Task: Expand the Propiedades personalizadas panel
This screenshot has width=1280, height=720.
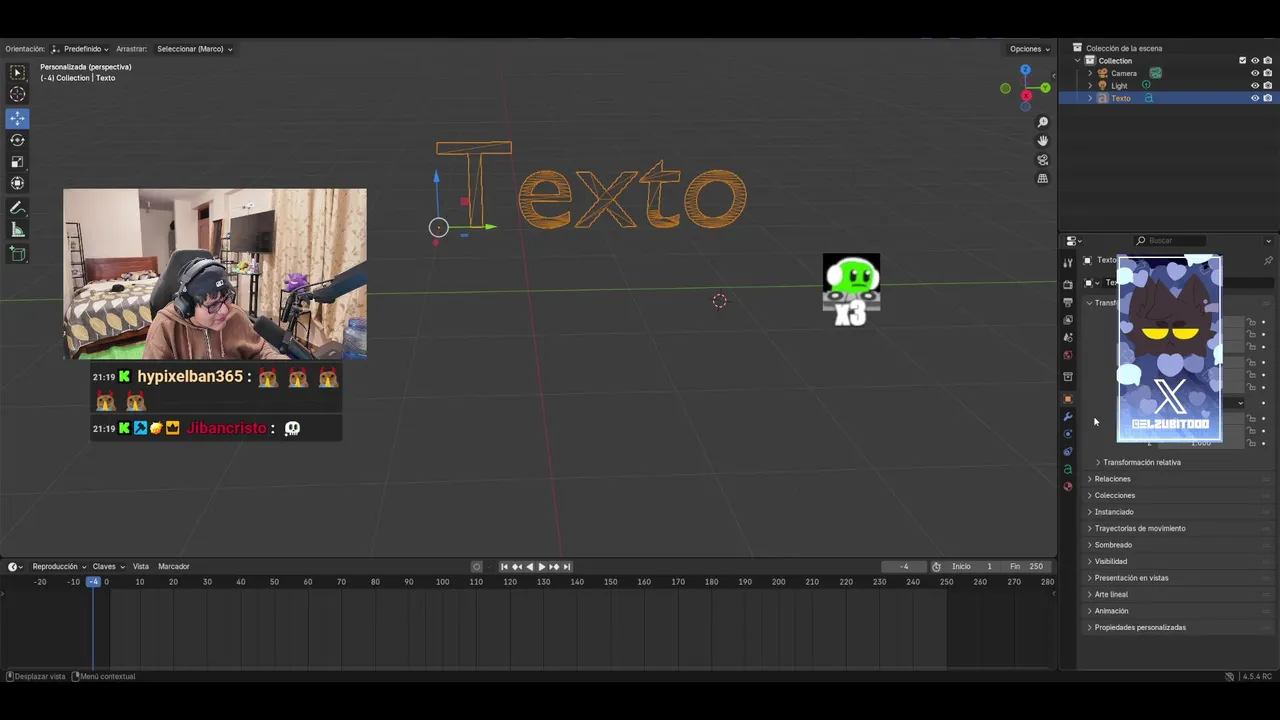Action: tap(1178, 627)
